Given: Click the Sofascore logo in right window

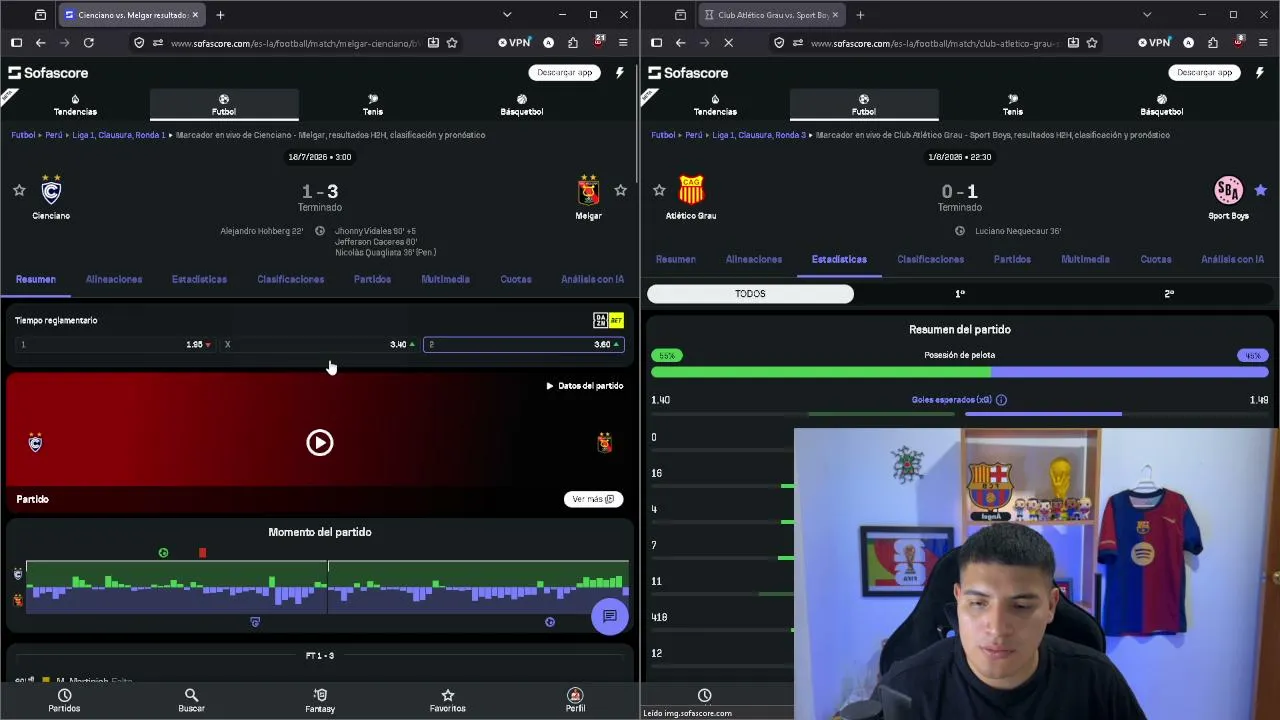Looking at the screenshot, I should click(688, 73).
